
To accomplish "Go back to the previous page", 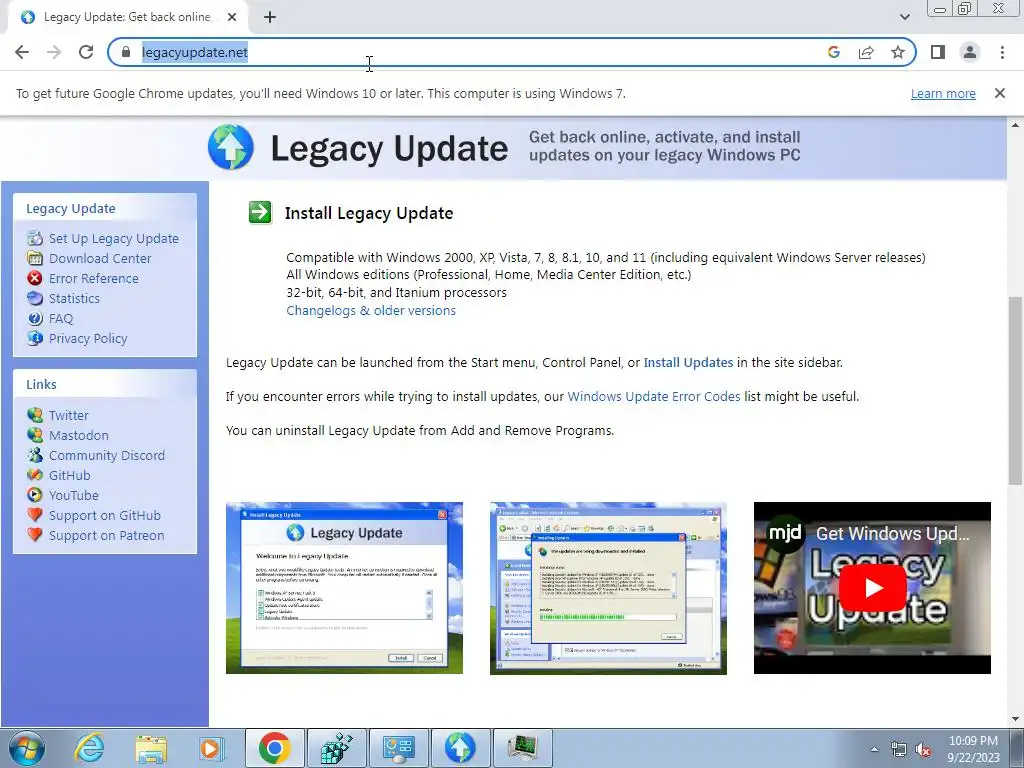I will click(x=22, y=52).
